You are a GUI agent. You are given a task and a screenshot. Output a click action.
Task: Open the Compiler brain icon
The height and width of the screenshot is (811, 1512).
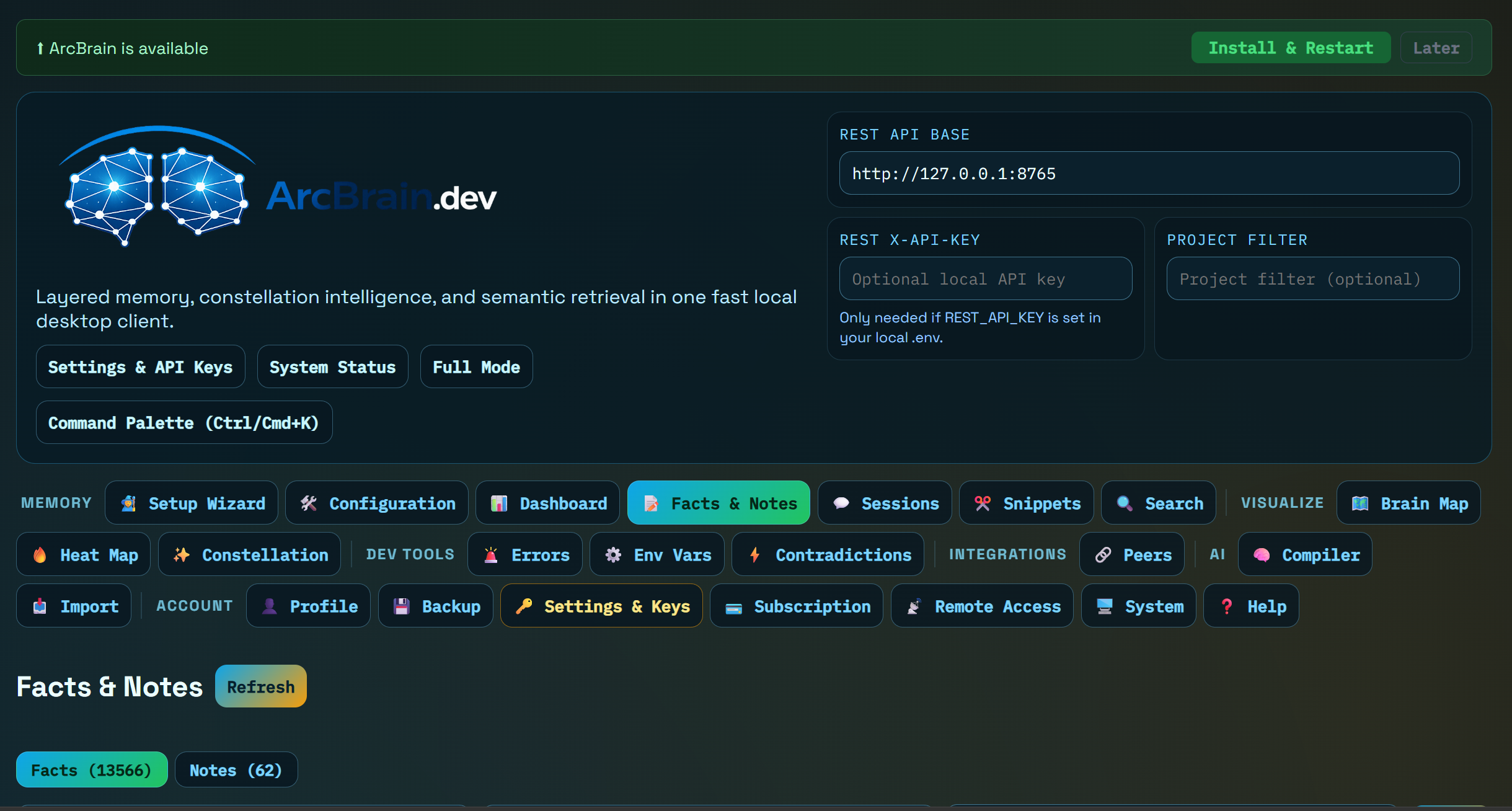(1262, 555)
